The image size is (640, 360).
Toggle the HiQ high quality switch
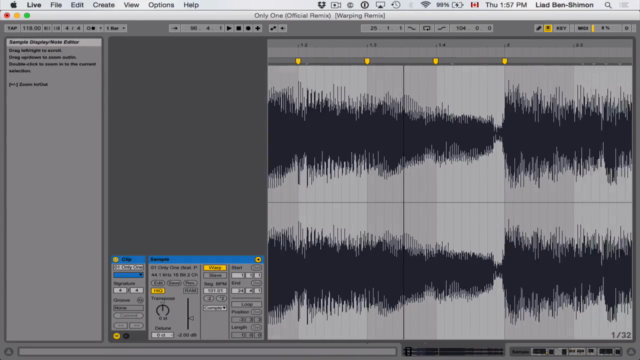(x=158, y=291)
